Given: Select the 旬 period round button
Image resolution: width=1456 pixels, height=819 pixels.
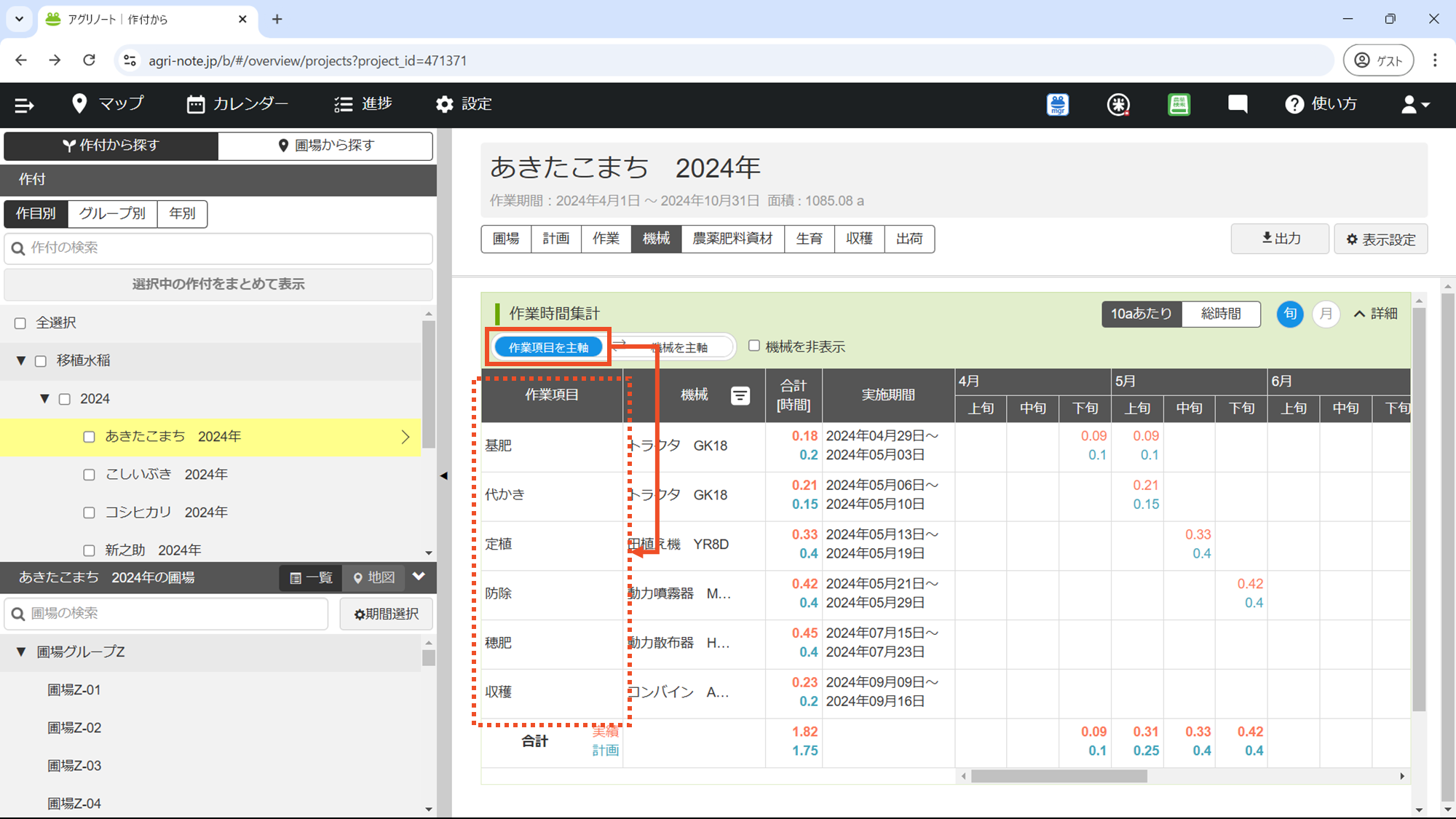Looking at the screenshot, I should (x=1290, y=314).
